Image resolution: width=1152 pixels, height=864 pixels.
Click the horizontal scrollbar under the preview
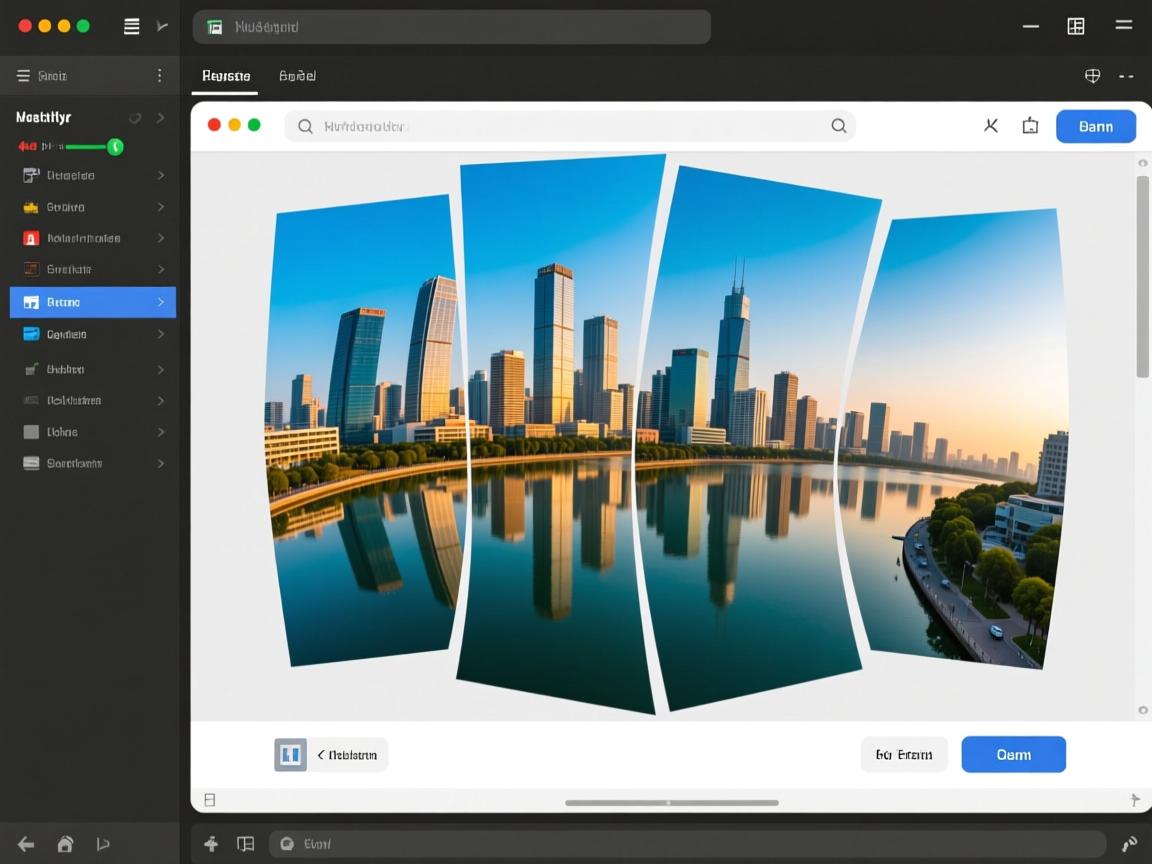point(671,802)
